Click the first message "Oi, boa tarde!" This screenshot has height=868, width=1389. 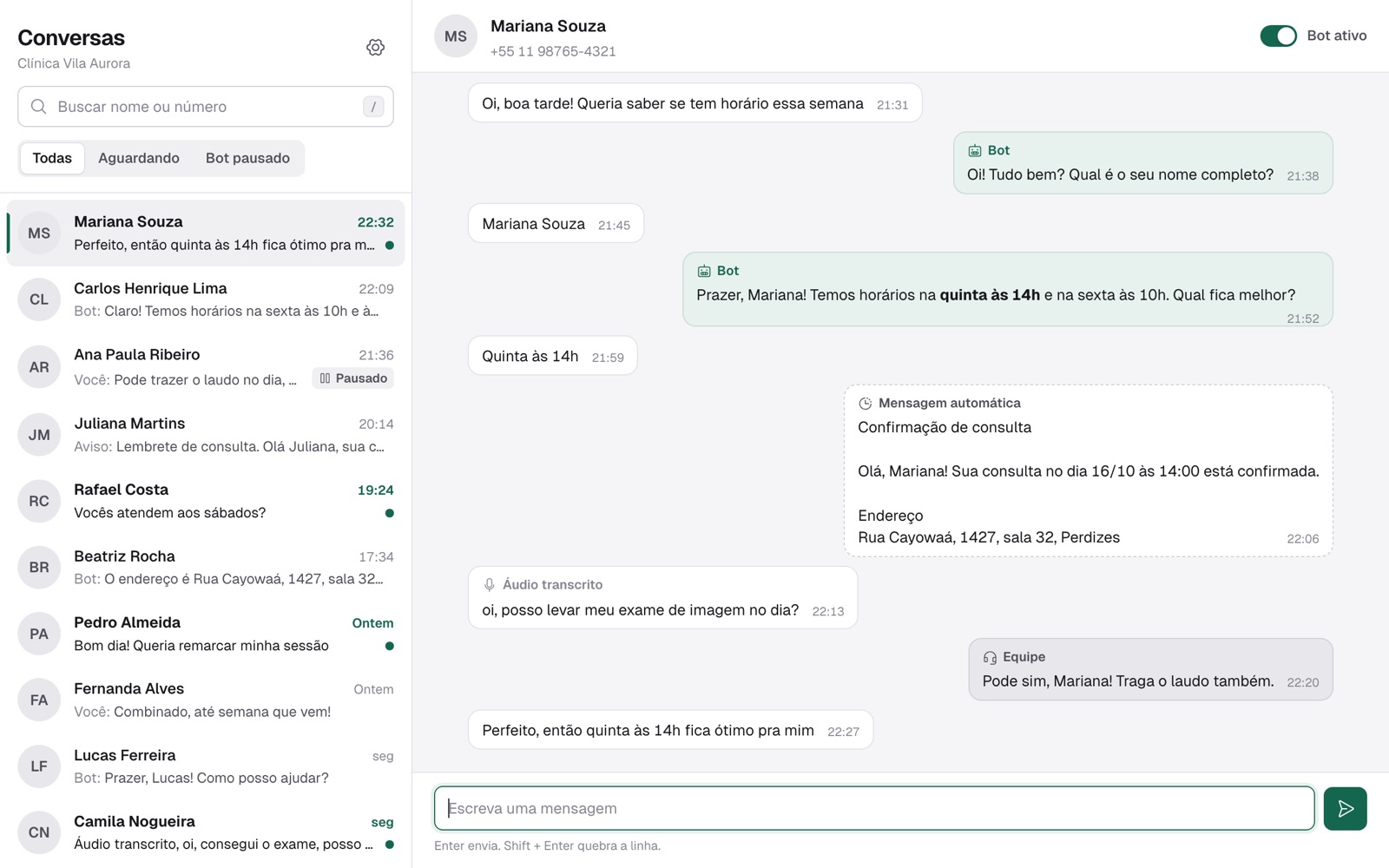(x=694, y=103)
